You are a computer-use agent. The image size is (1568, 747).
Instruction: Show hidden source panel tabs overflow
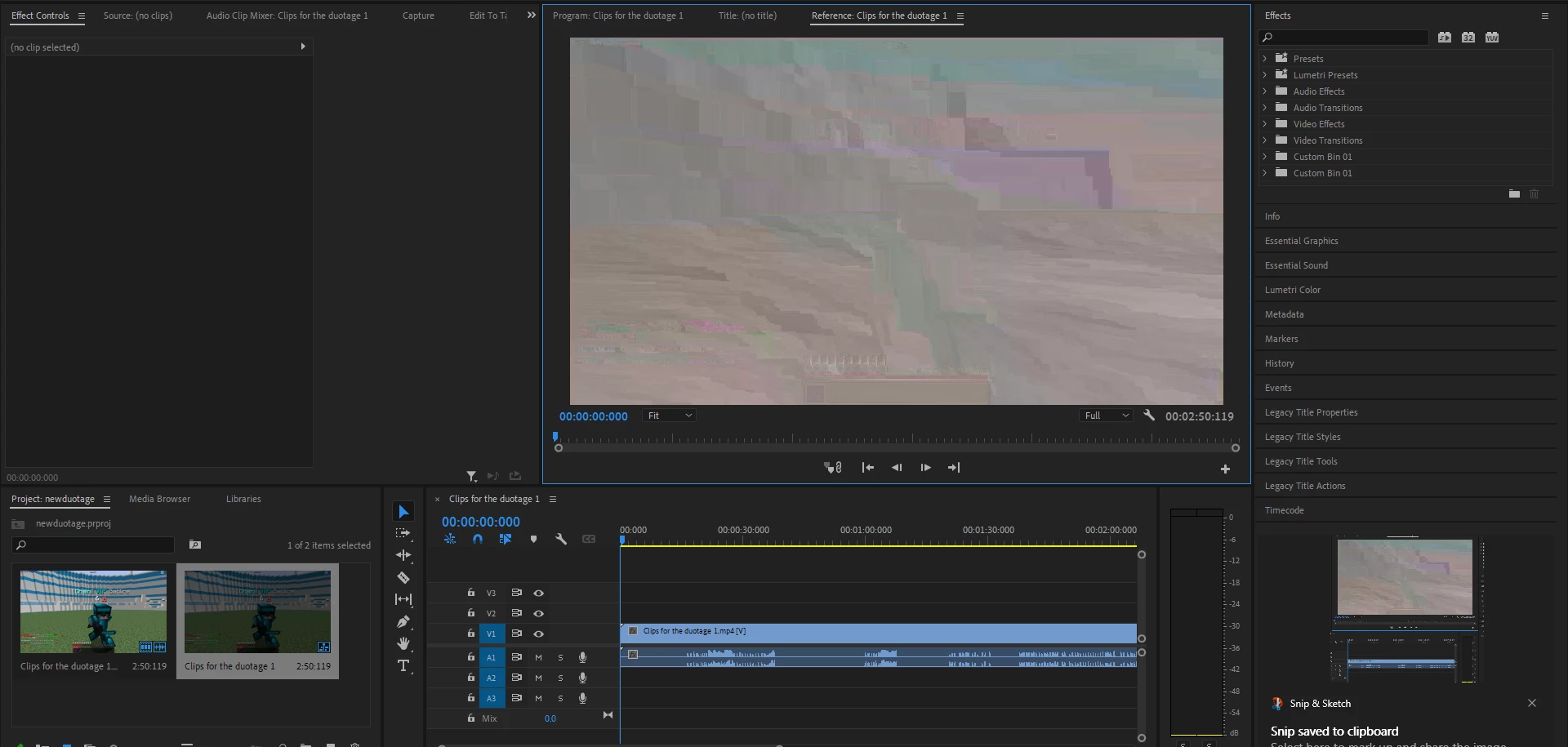tap(532, 16)
